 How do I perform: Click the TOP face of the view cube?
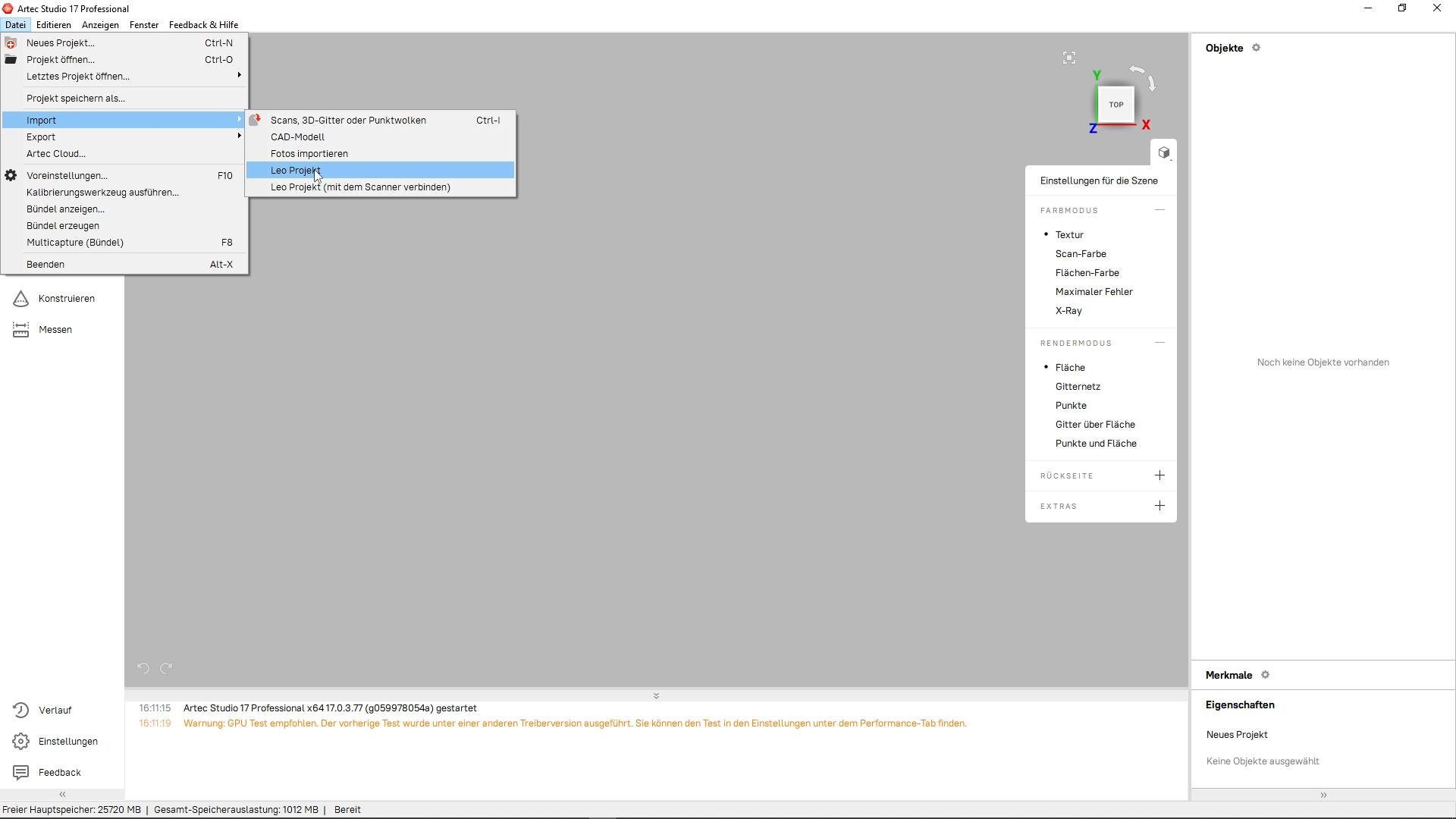point(1116,105)
